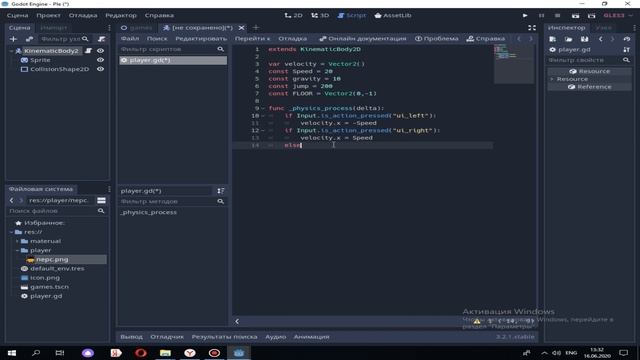The height and width of the screenshot is (360, 640).
Task: Go to previous edited script
Action: tap(519, 38)
